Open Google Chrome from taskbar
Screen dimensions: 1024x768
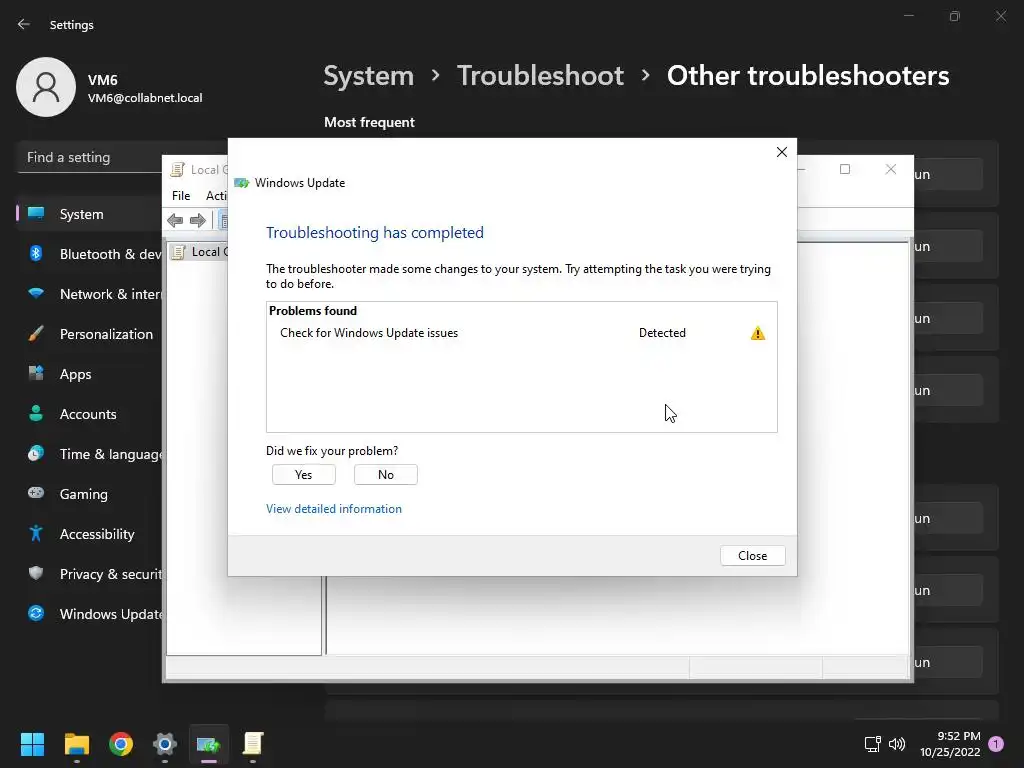click(121, 744)
